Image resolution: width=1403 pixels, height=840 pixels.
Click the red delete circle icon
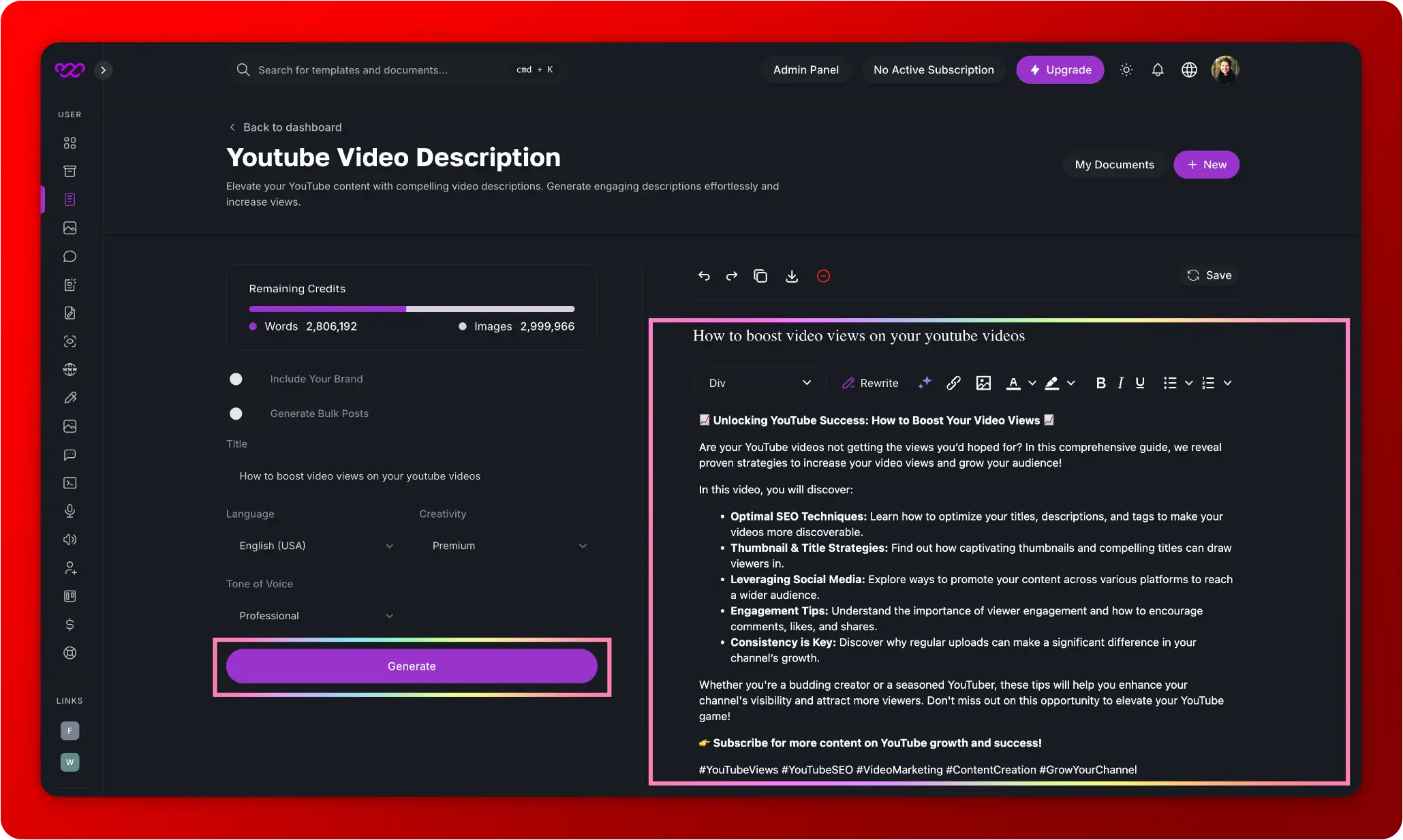(x=823, y=276)
